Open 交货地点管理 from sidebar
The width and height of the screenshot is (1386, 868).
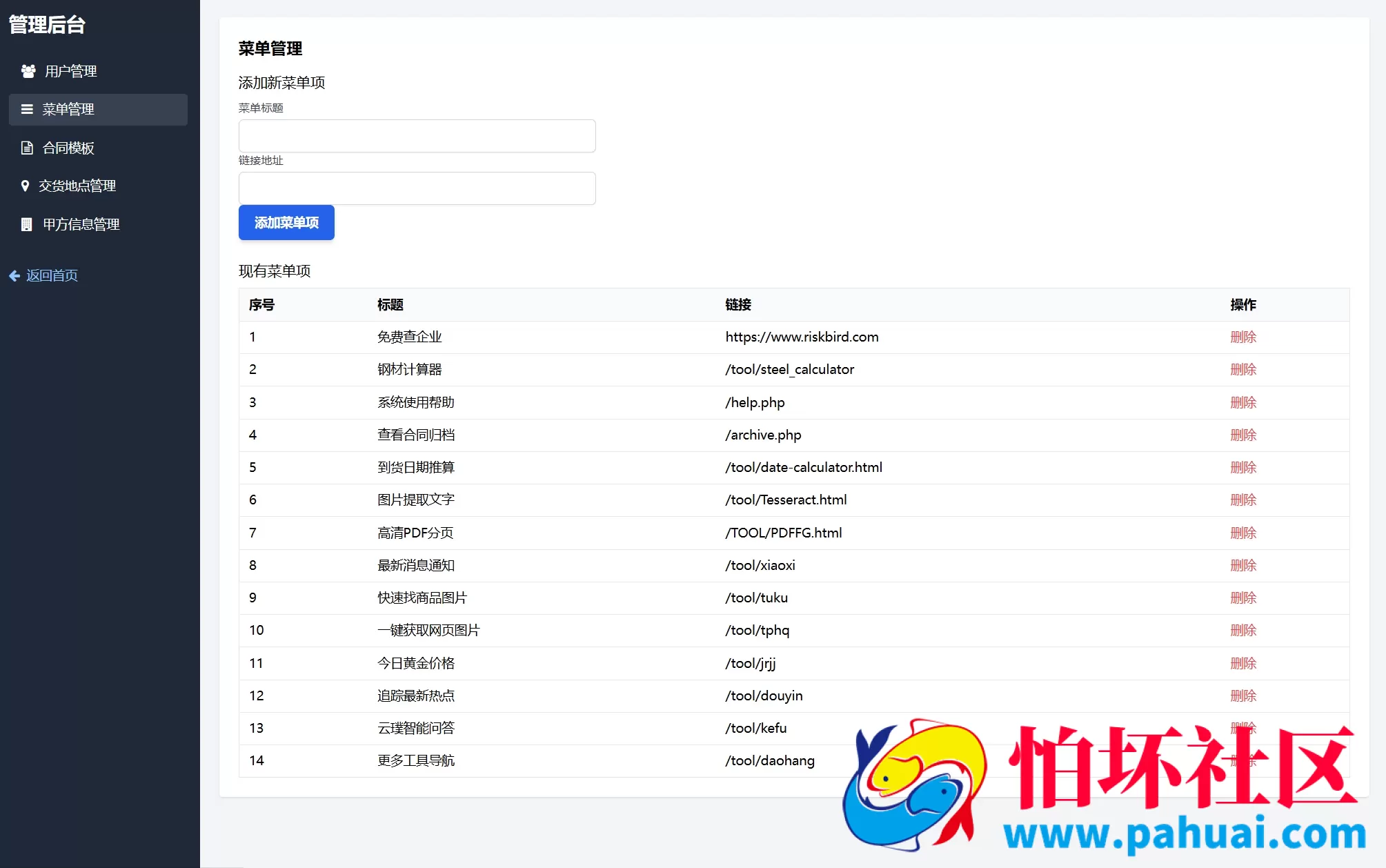click(x=98, y=186)
